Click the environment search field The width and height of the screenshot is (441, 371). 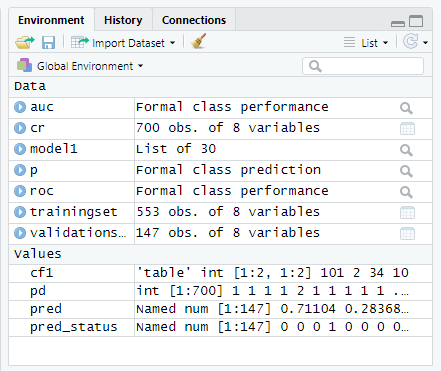point(363,66)
